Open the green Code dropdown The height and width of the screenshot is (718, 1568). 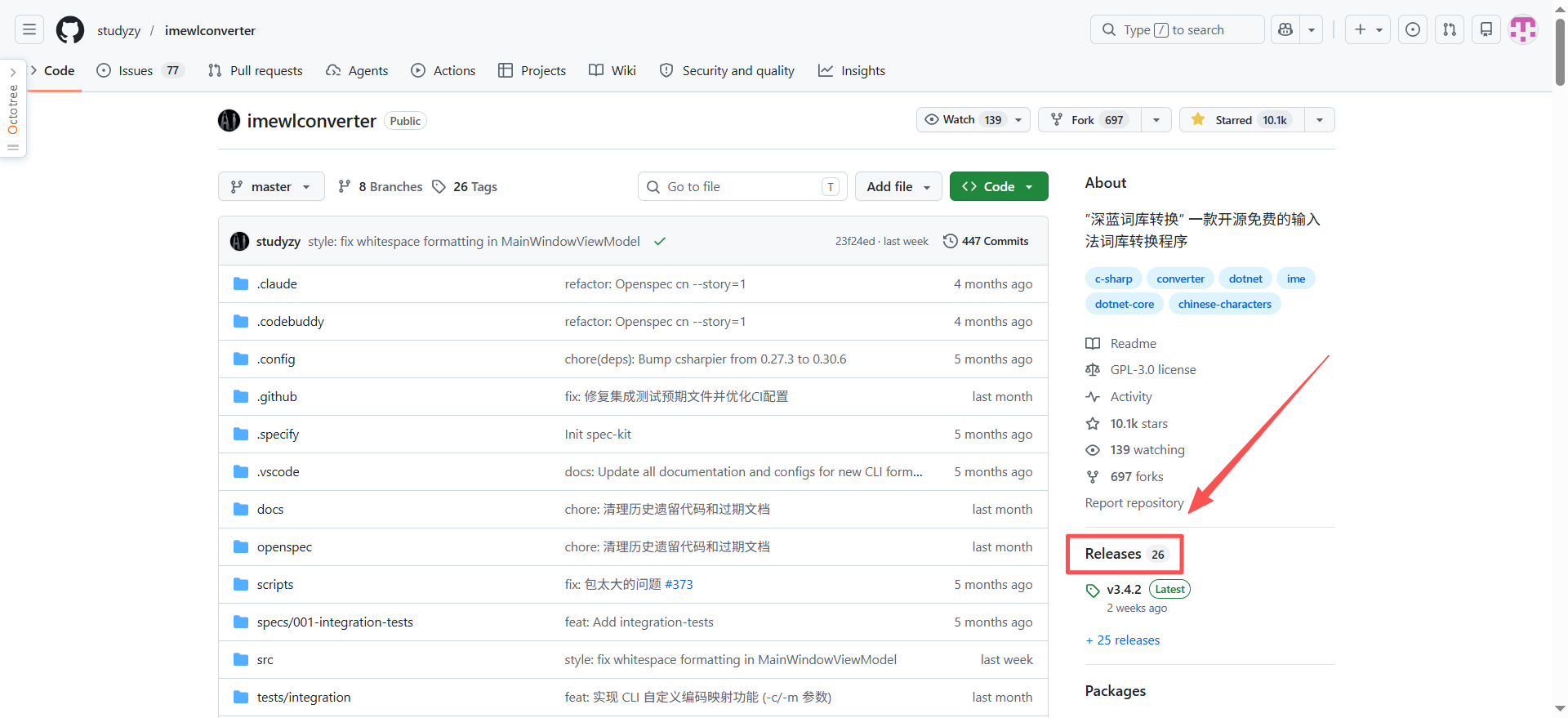click(x=999, y=187)
